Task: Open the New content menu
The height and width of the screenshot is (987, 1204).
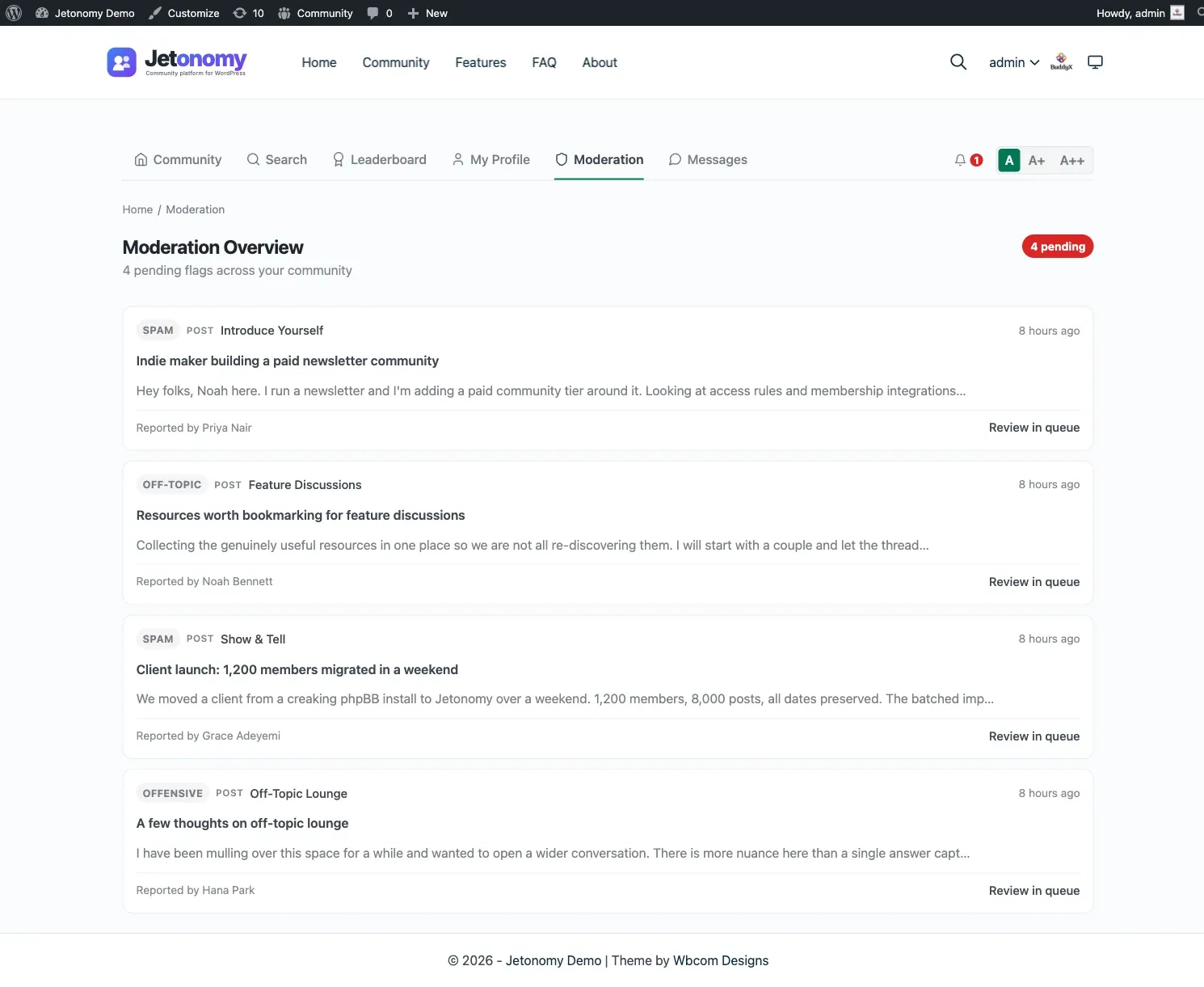Action: pyautogui.click(x=427, y=13)
